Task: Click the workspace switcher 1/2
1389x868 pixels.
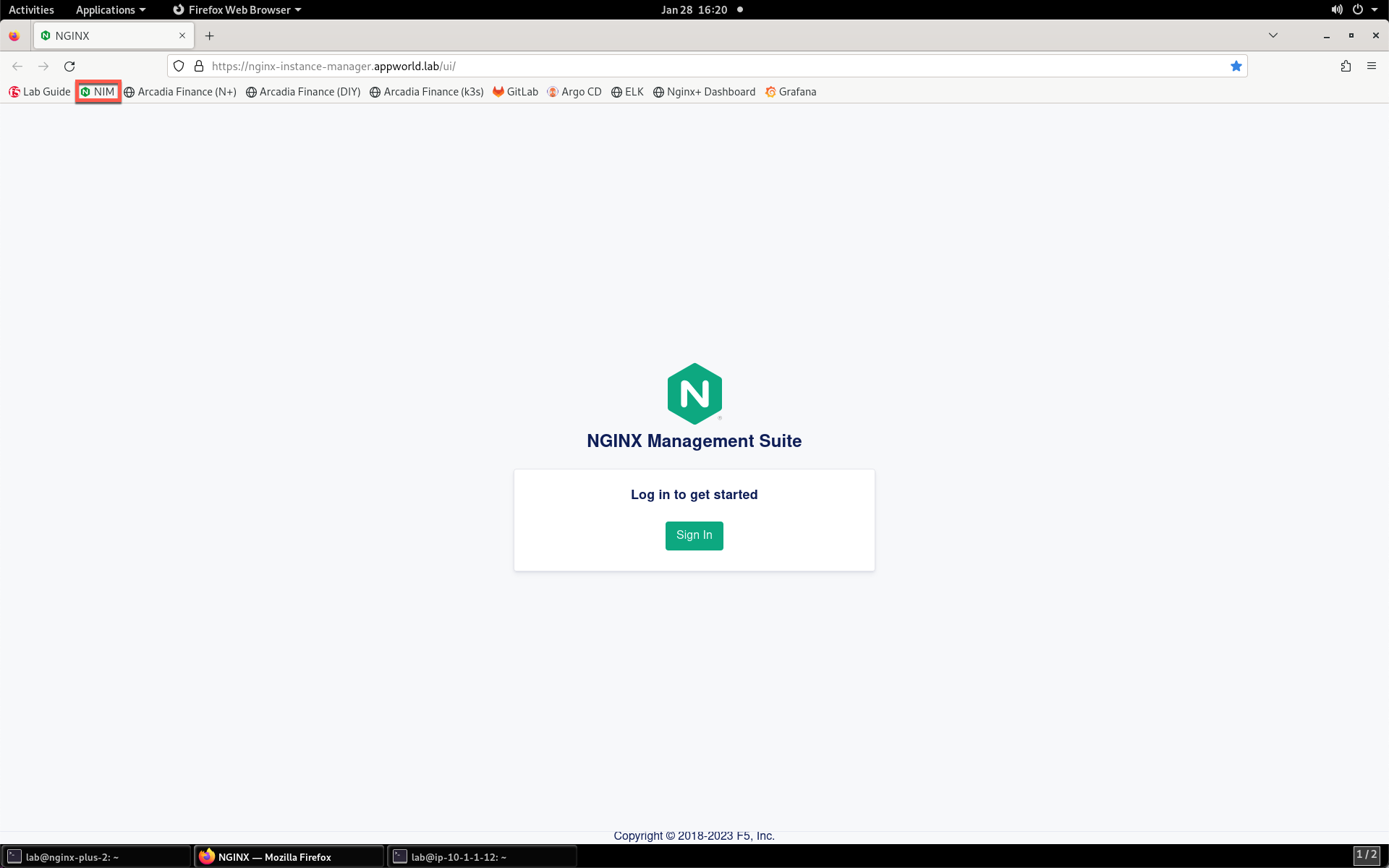Action: click(x=1366, y=855)
